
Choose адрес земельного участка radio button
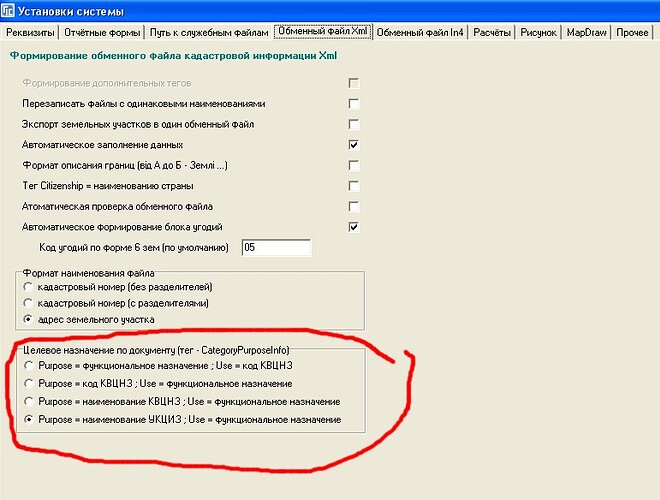click(28, 319)
